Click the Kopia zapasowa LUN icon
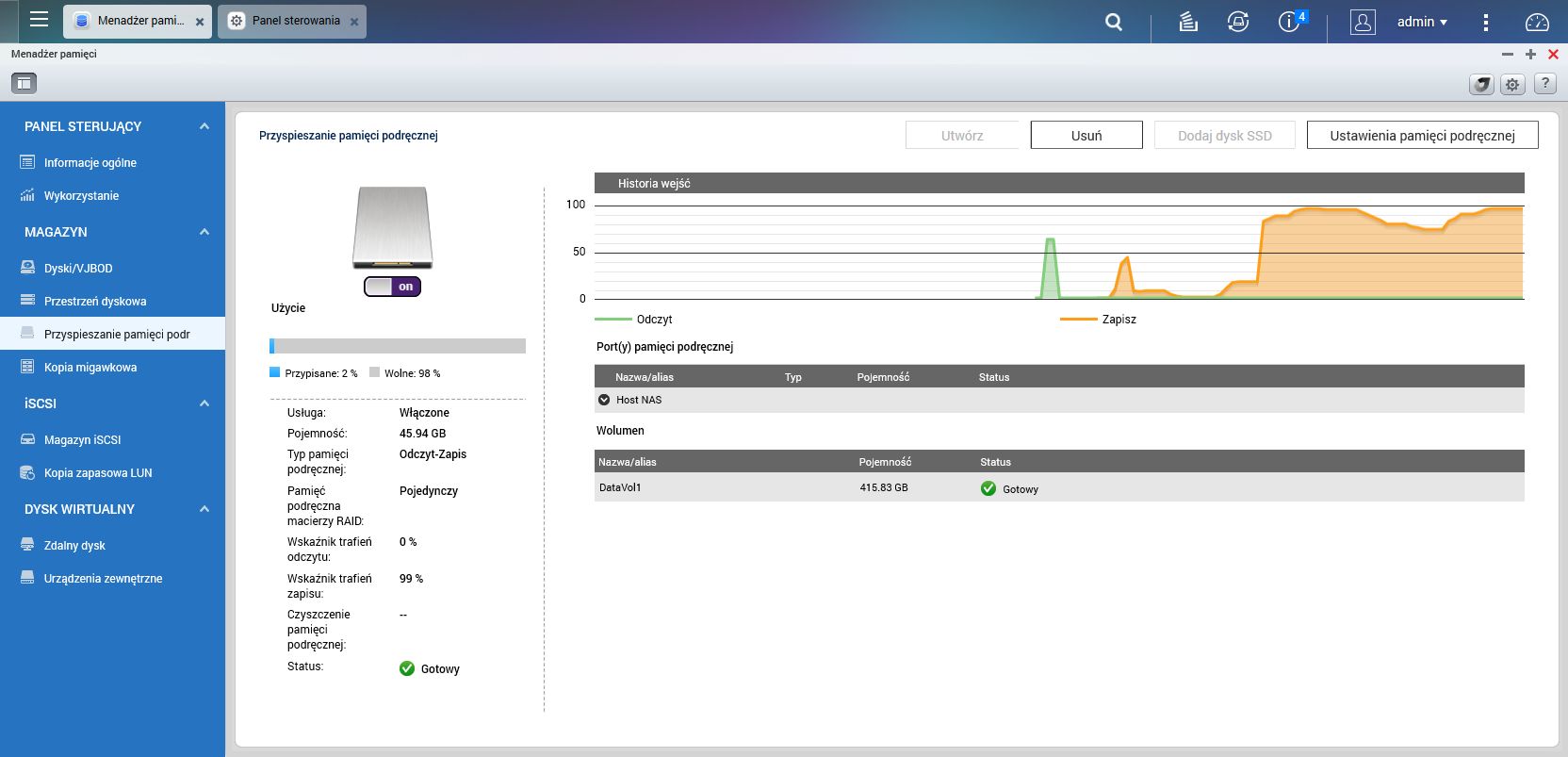Viewport: 1568px width, 757px height. coord(27,472)
